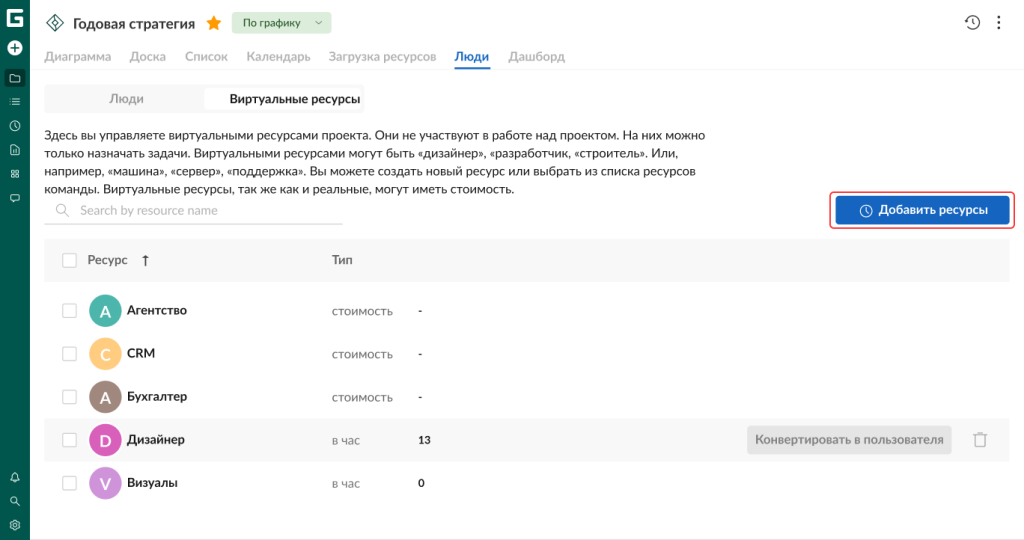Toggle the favorite star for Годовая стратегия
The width and height of the screenshot is (1024, 540).
[x=214, y=24]
